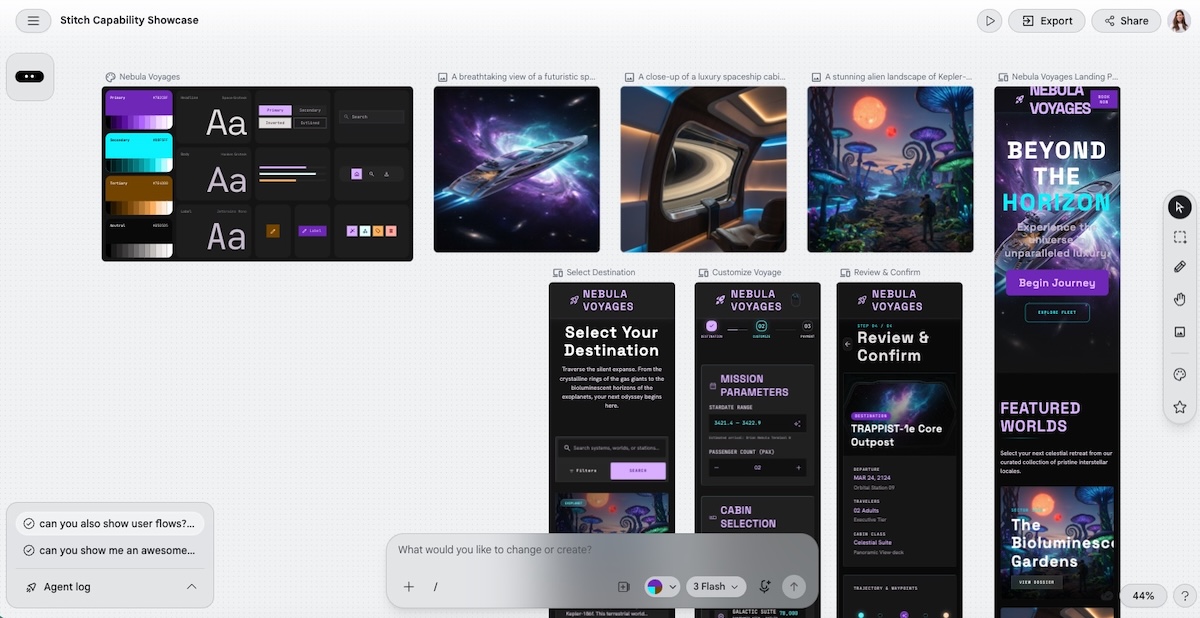
Task: Click the back arrow in Review & Confirm
Action: point(847,344)
